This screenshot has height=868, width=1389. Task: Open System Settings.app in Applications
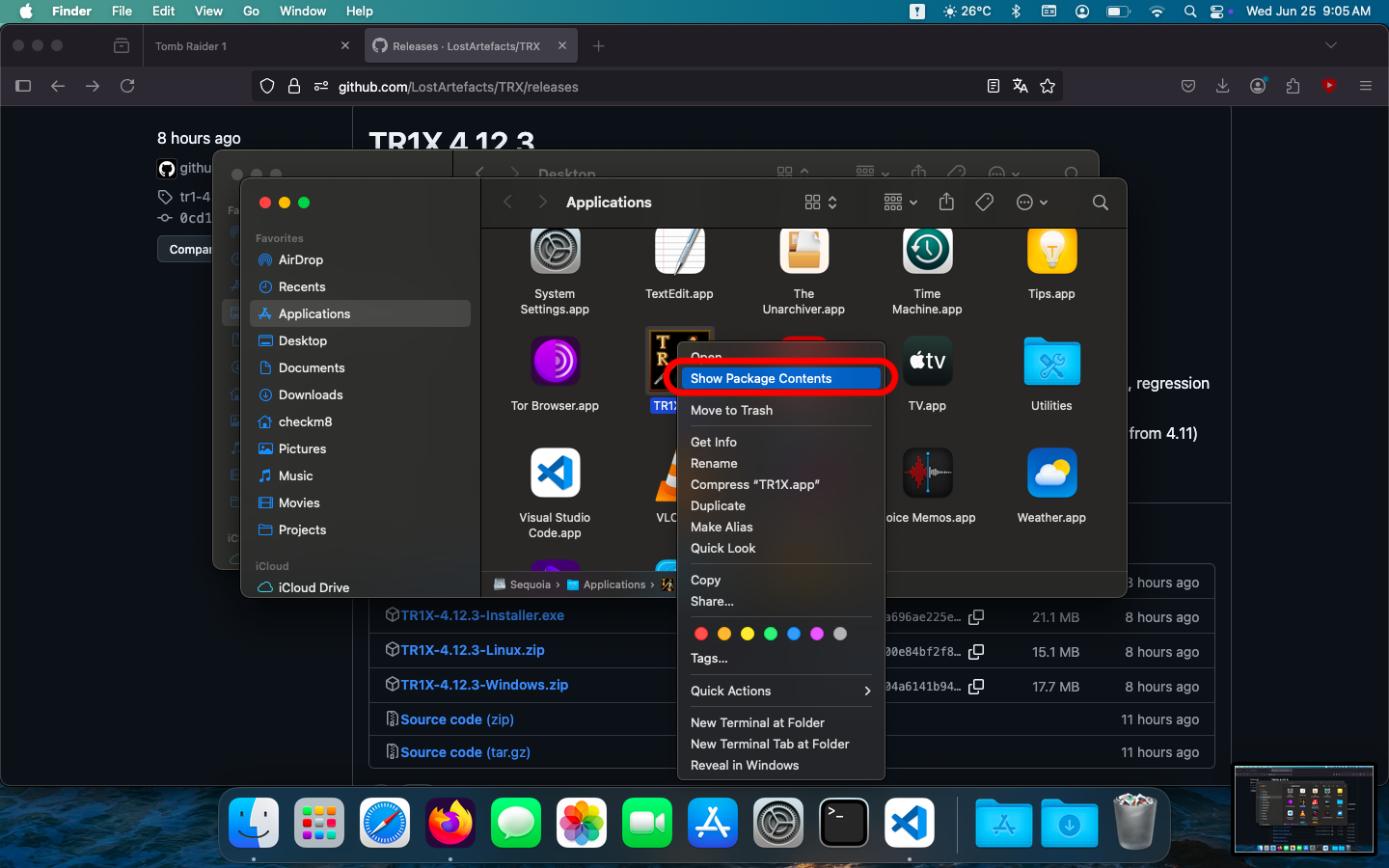pyautogui.click(x=555, y=251)
